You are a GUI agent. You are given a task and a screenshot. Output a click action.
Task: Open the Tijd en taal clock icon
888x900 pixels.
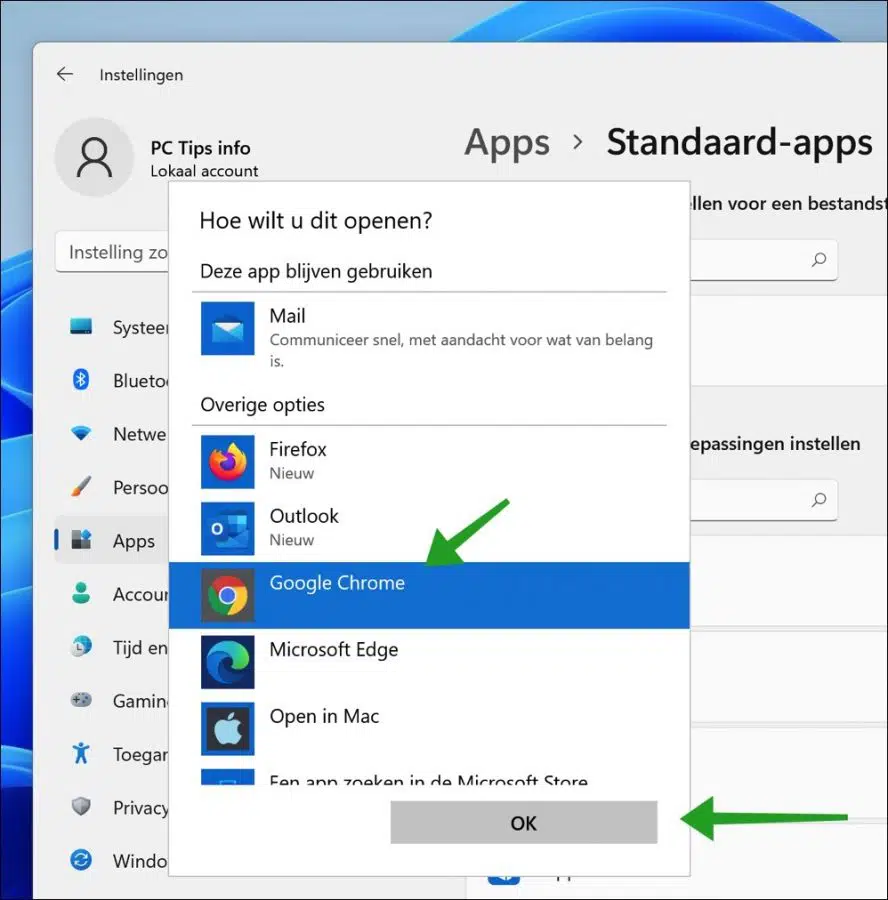coord(81,646)
